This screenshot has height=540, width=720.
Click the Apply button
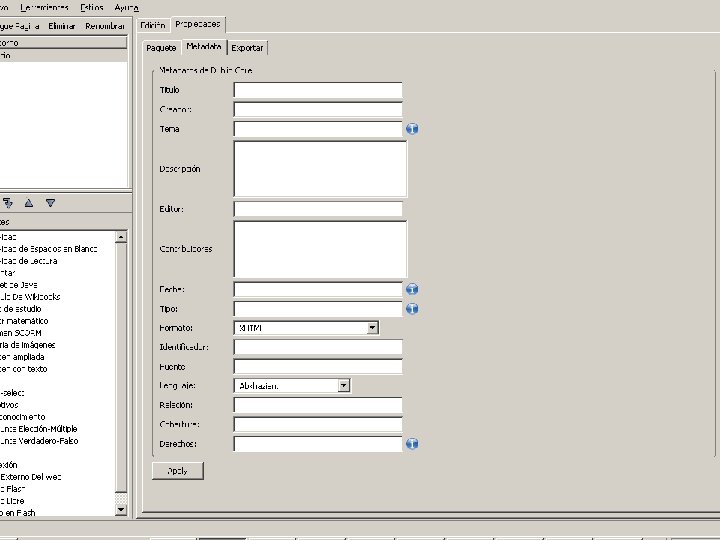coord(178,471)
